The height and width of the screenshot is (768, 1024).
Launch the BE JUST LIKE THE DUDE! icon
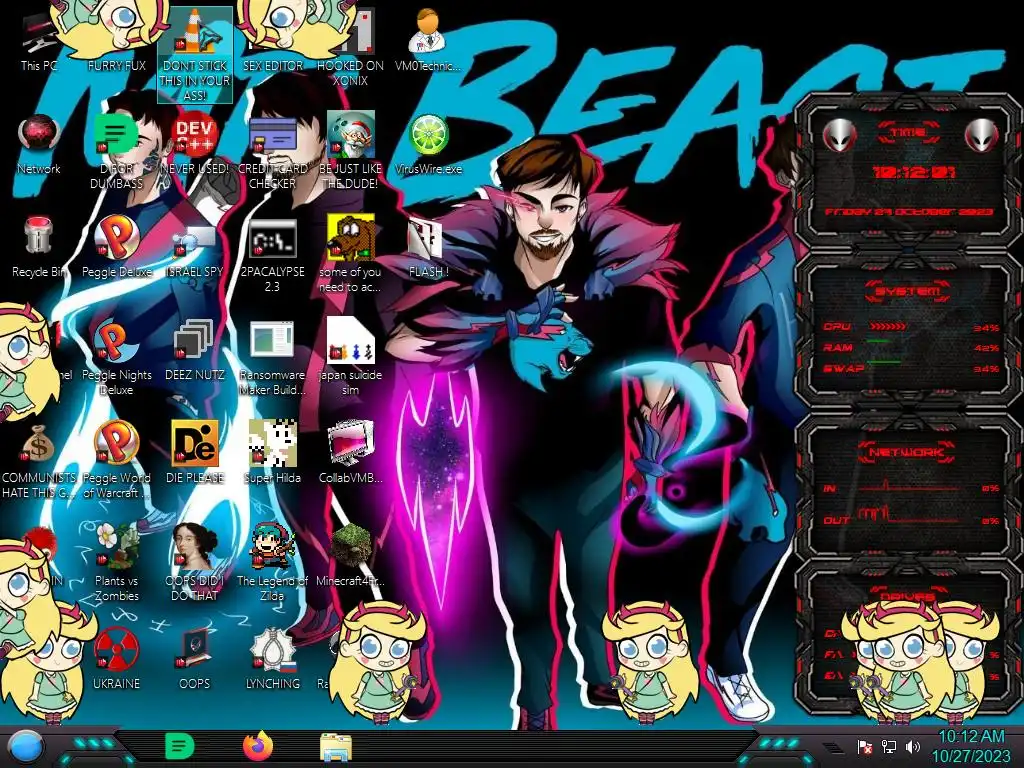pyautogui.click(x=351, y=152)
